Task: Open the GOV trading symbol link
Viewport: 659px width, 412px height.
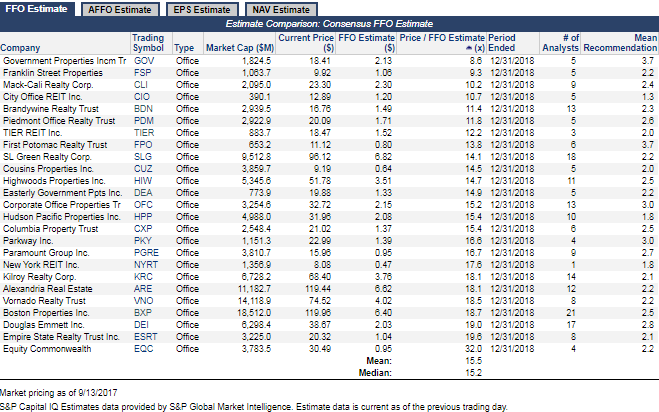Action: tap(144, 61)
